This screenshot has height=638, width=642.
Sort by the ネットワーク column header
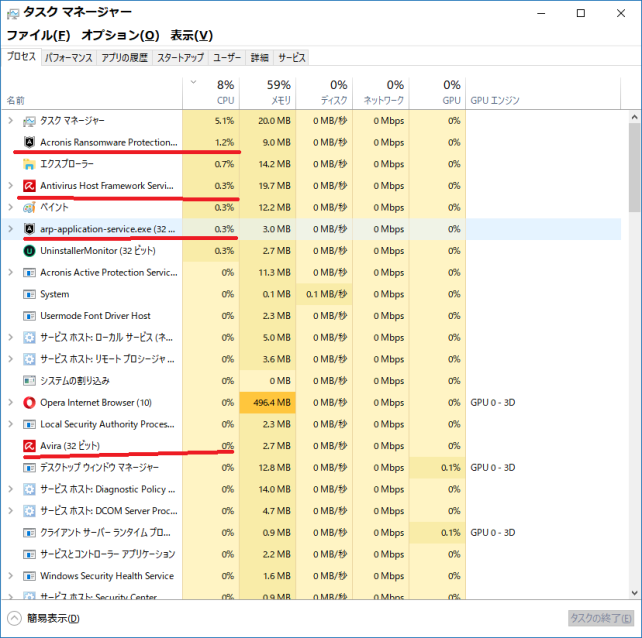tap(381, 93)
